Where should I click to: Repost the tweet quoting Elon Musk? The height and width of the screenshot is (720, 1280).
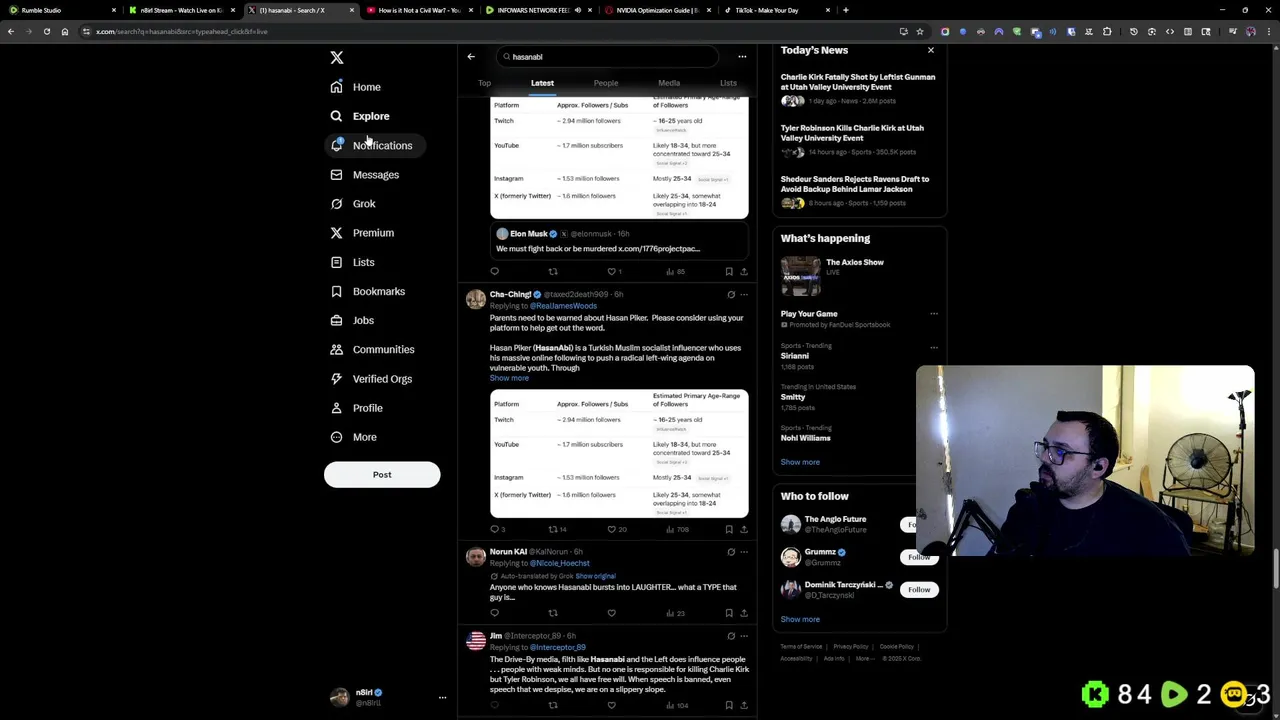[553, 271]
